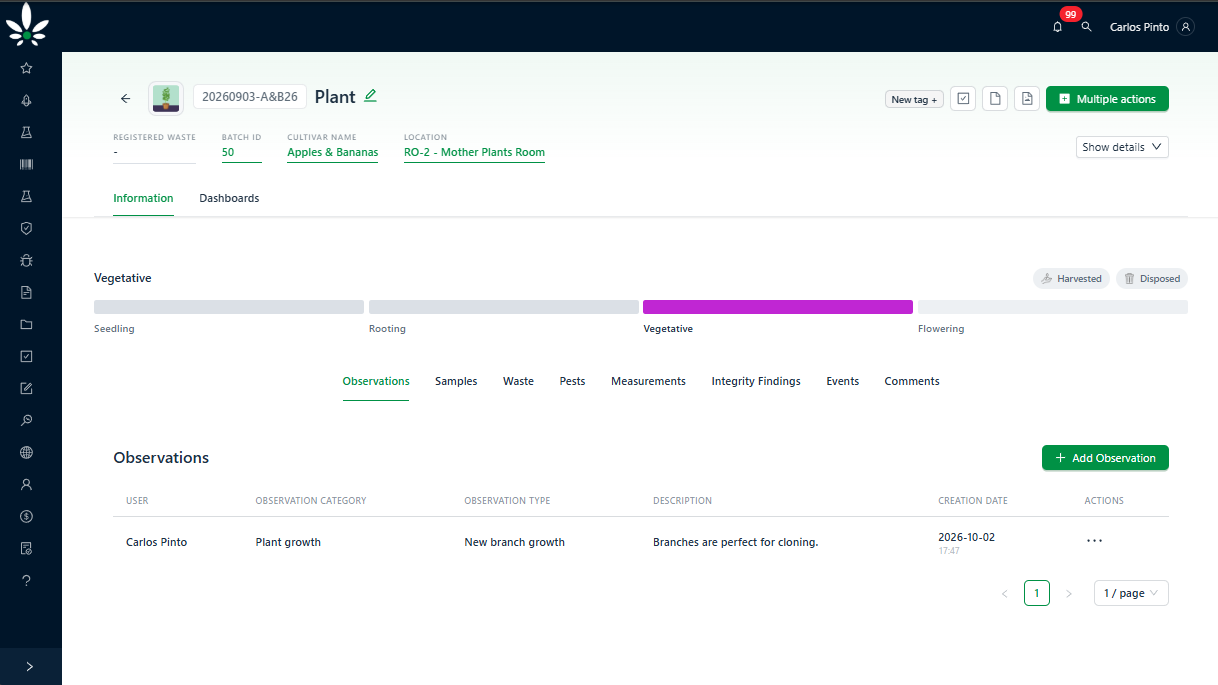Open the row actions ellipsis menu
The width and height of the screenshot is (1218, 685).
tap(1094, 541)
